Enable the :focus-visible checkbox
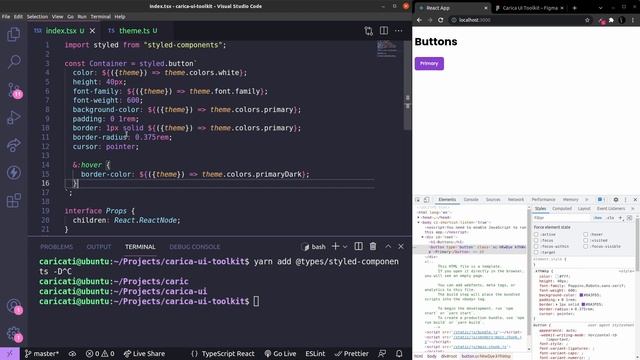The height and width of the screenshot is (360, 640). point(586,247)
